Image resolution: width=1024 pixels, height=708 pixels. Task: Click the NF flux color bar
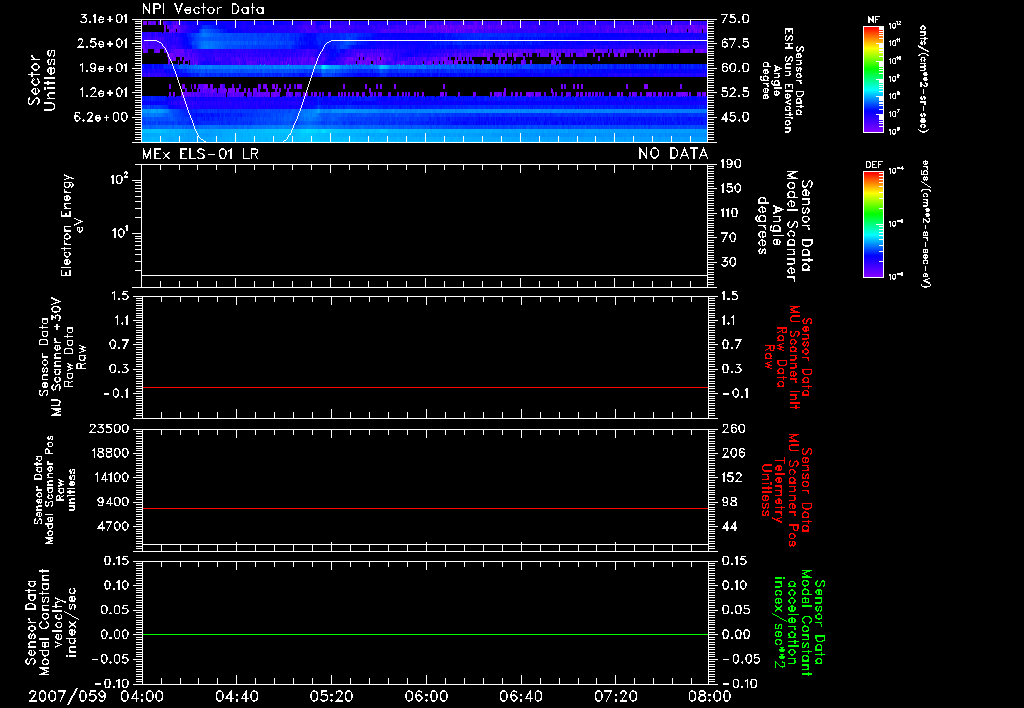tap(873, 79)
